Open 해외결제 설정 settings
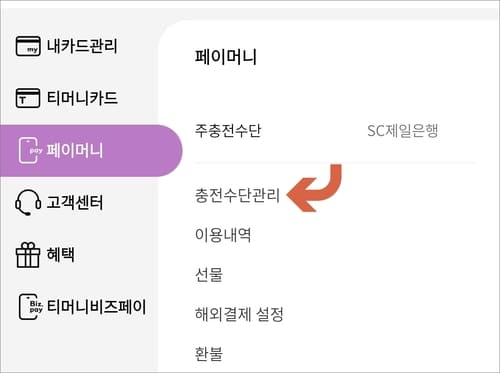The height and width of the screenshot is (373, 500). [239, 314]
